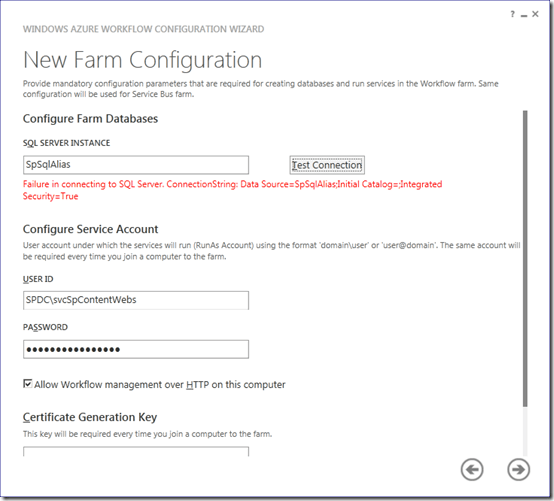Click the SQL connection failure error message

tap(232, 190)
